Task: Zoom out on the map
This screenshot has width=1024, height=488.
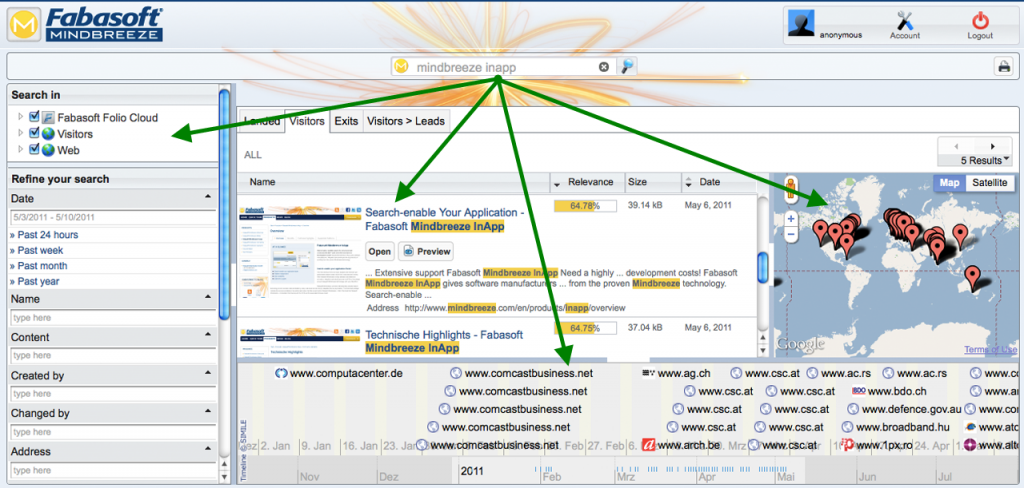Action: tap(791, 234)
